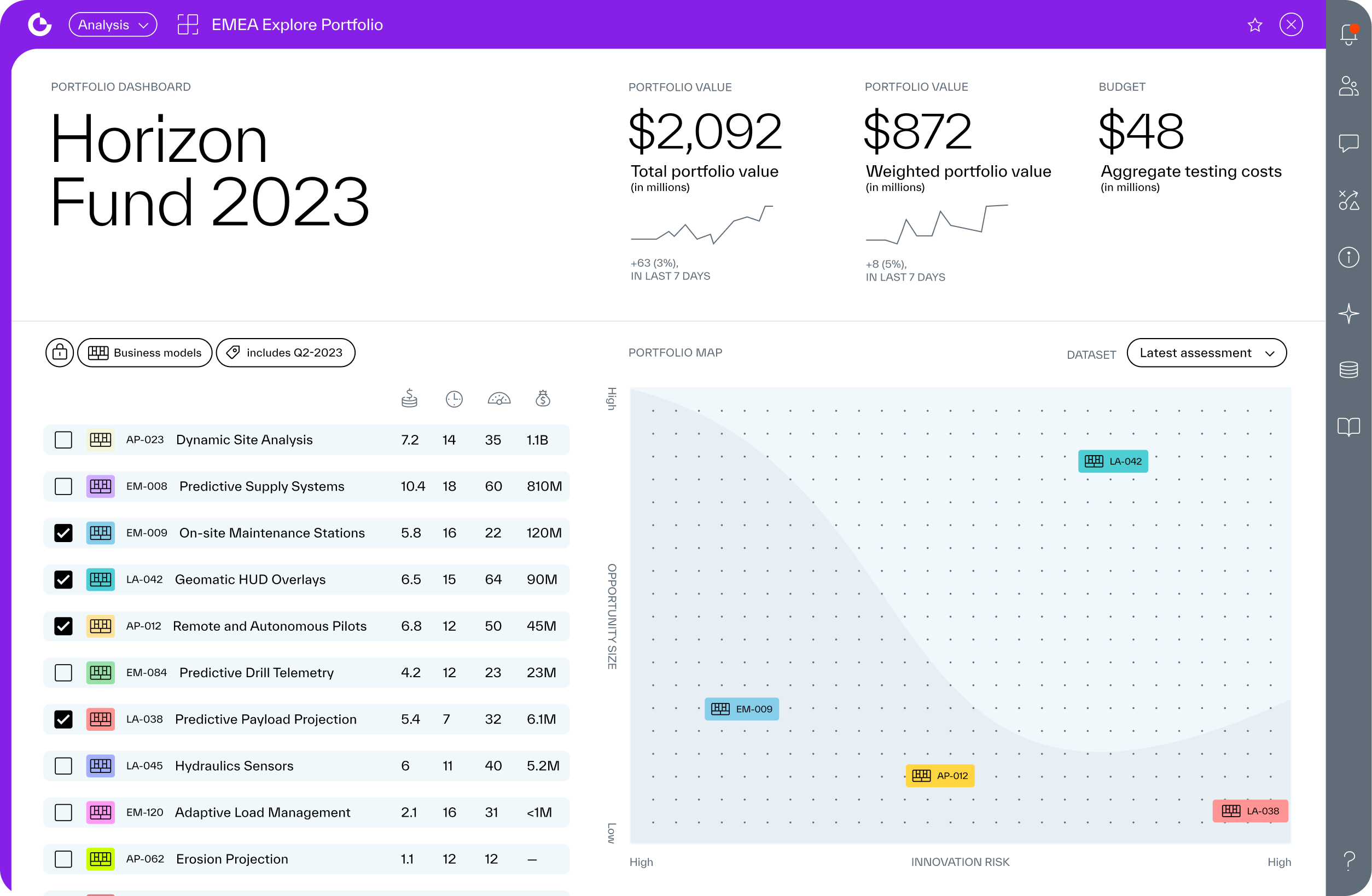Click the Business models filter pill

pos(144,353)
